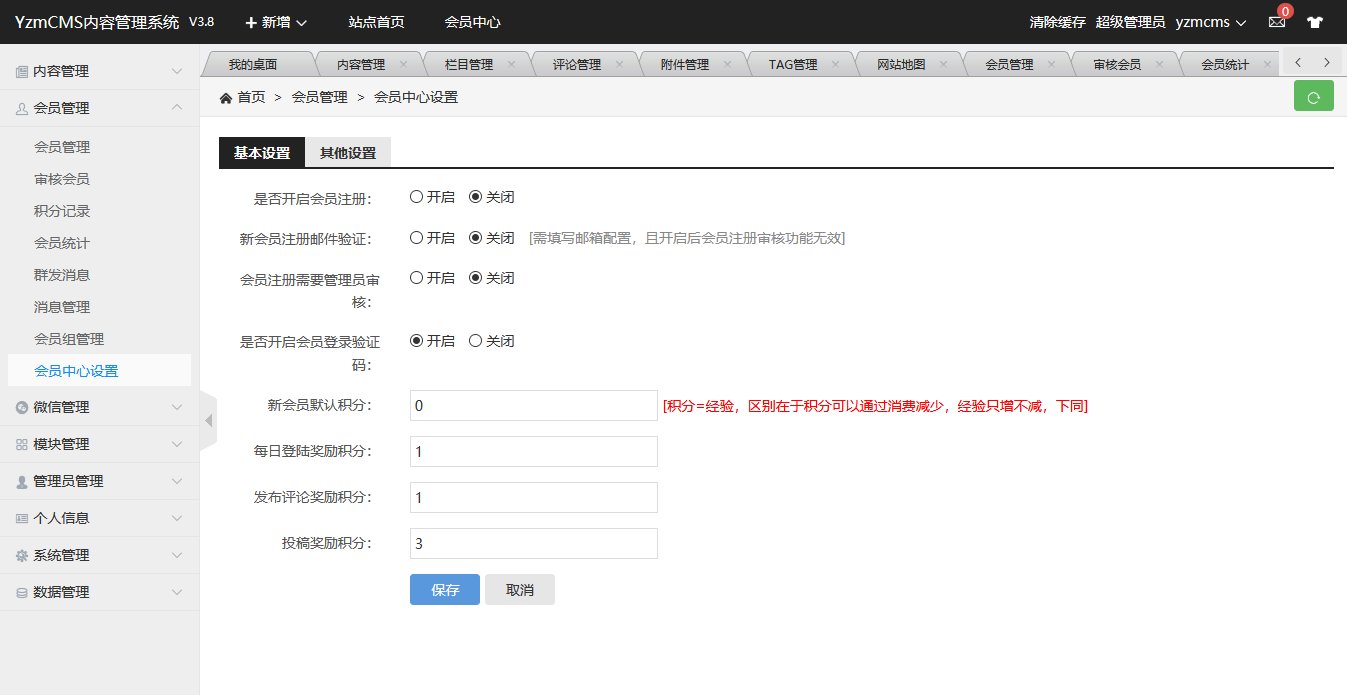Enable 是否开启会员注册 option
This screenshot has height=695, width=1347.
pyautogui.click(x=417, y=197)
